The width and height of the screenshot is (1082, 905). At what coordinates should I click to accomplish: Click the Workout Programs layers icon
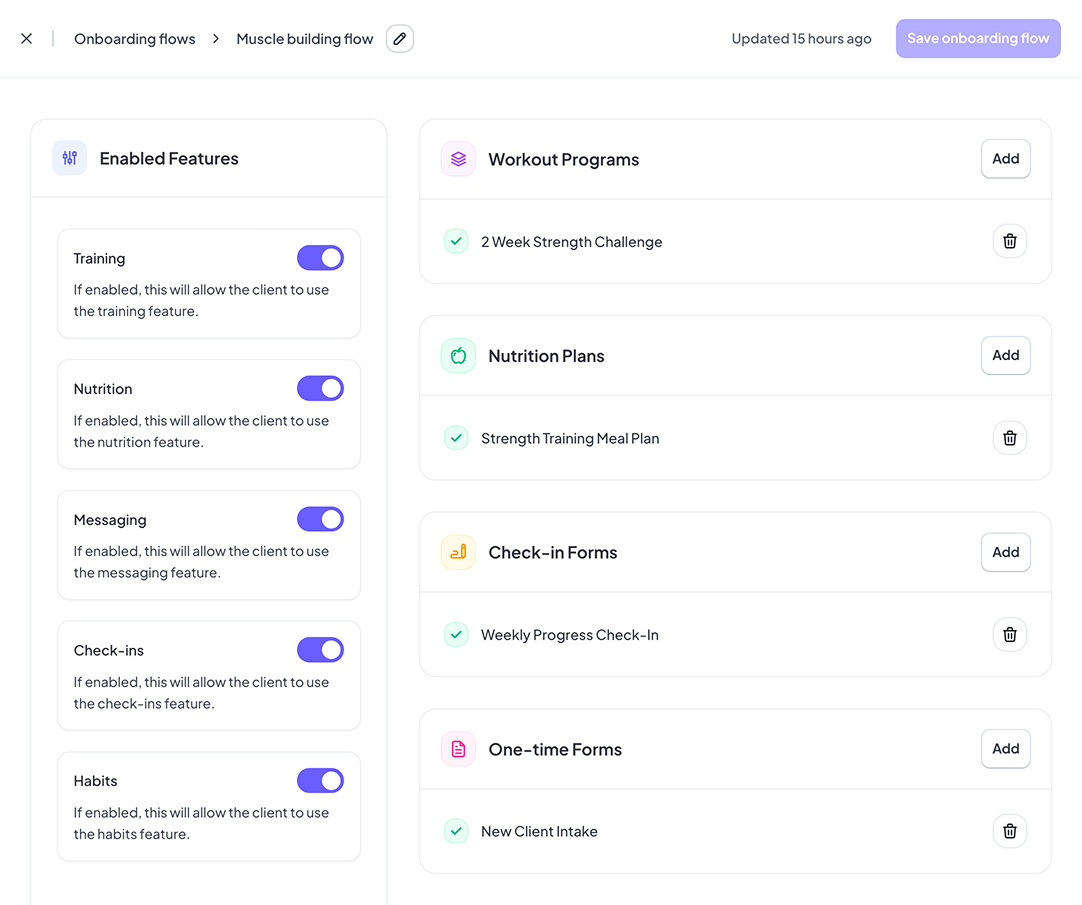[458, 159]
